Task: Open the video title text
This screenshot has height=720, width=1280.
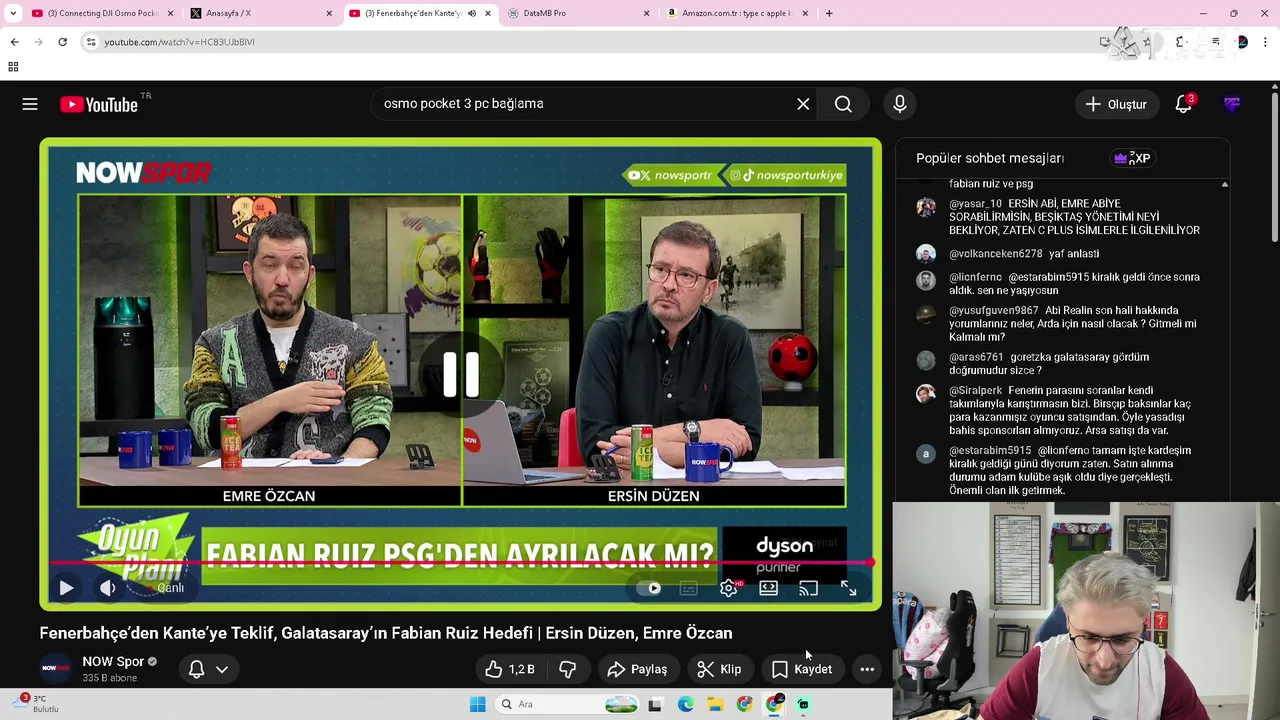Action: (386, 633)
